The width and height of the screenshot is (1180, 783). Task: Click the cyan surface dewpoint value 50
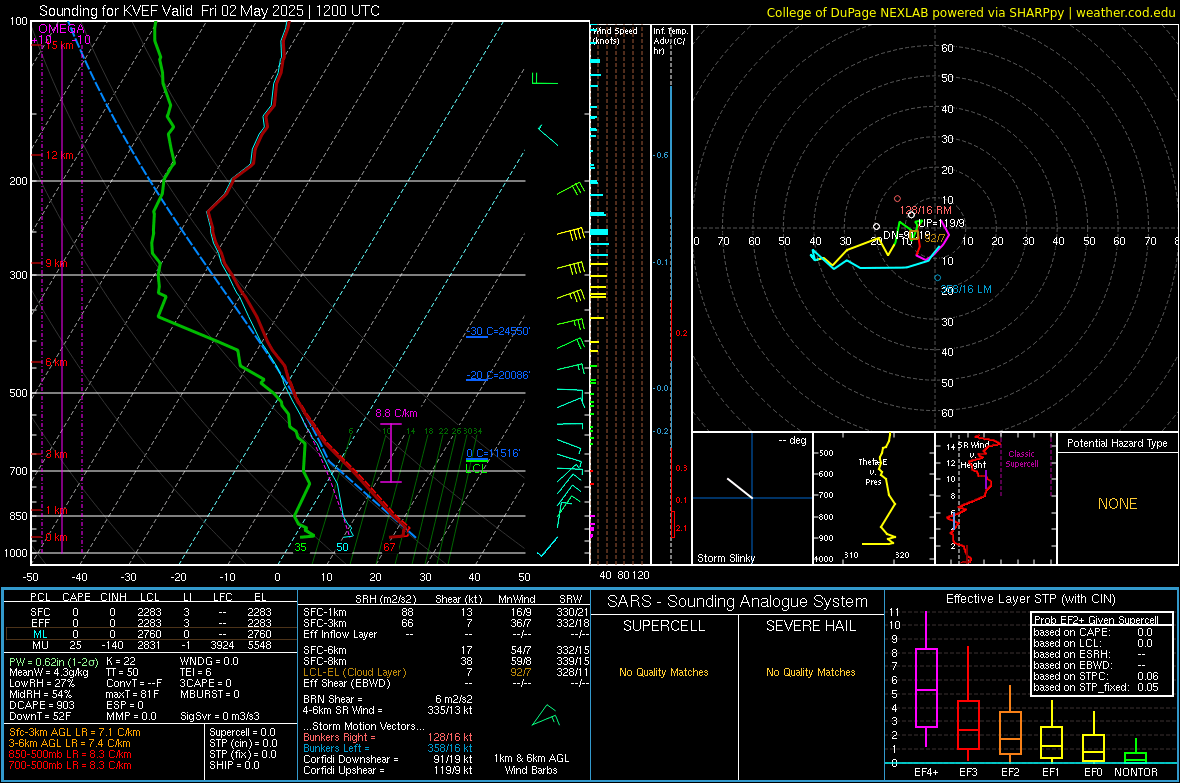click(x=342, y=547)
